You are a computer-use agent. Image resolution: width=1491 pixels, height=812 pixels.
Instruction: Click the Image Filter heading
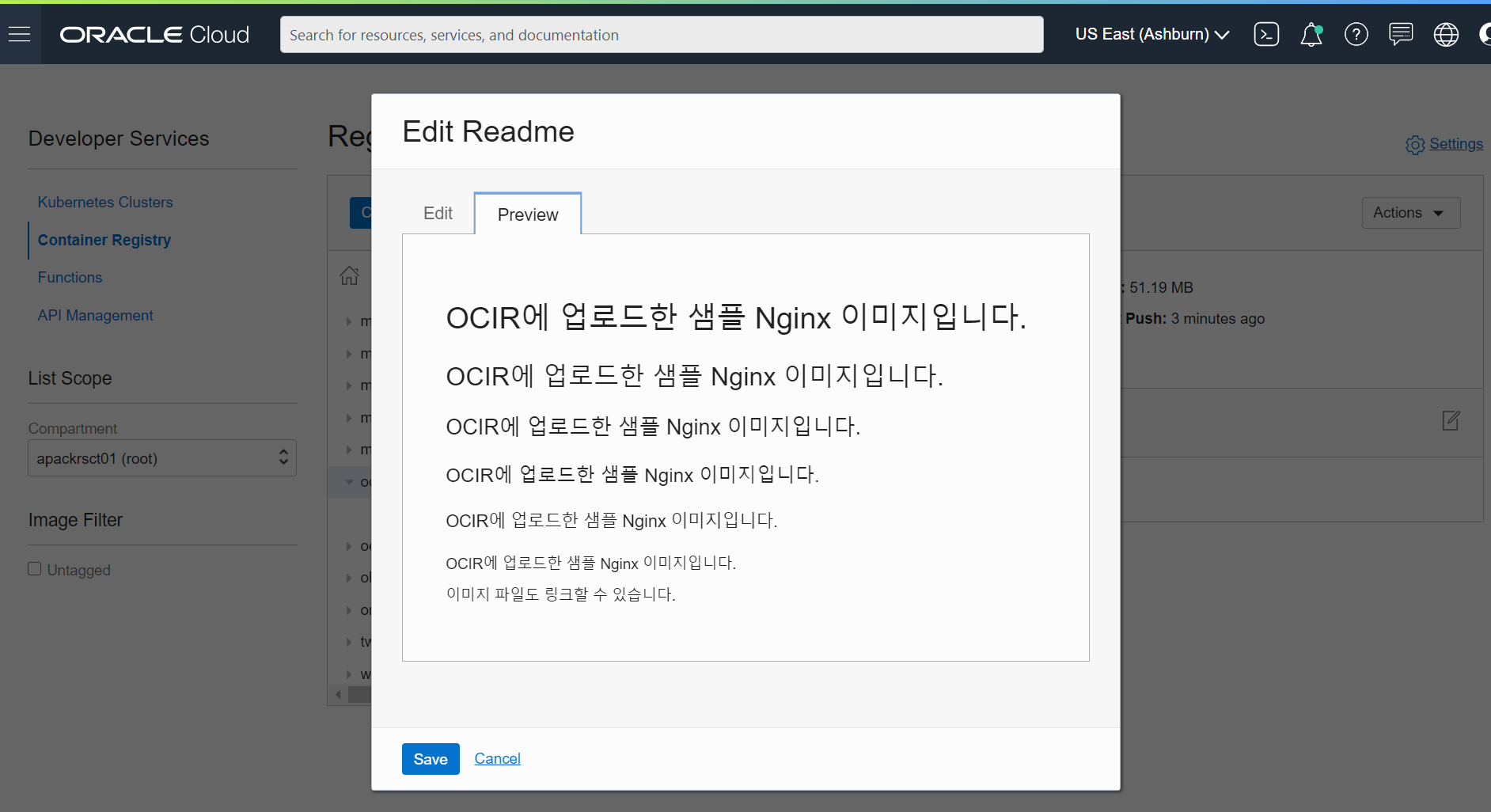(x=75, y=520)
